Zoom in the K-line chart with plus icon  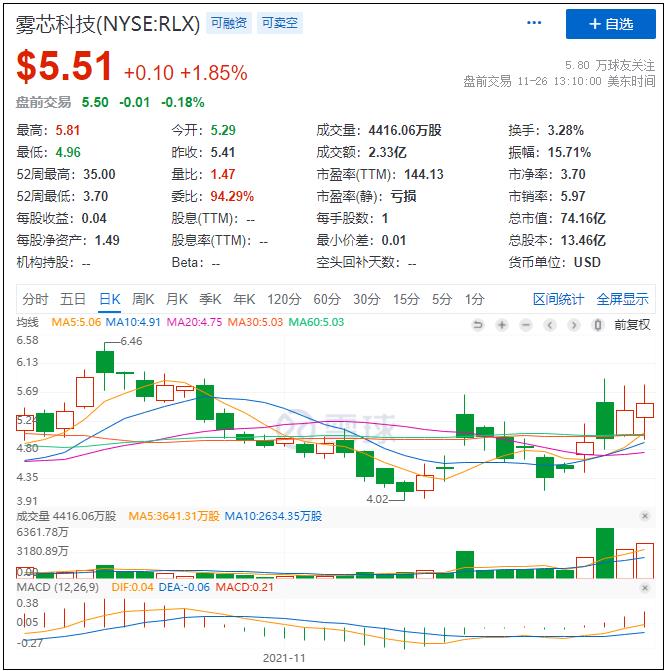pos(502,325)
